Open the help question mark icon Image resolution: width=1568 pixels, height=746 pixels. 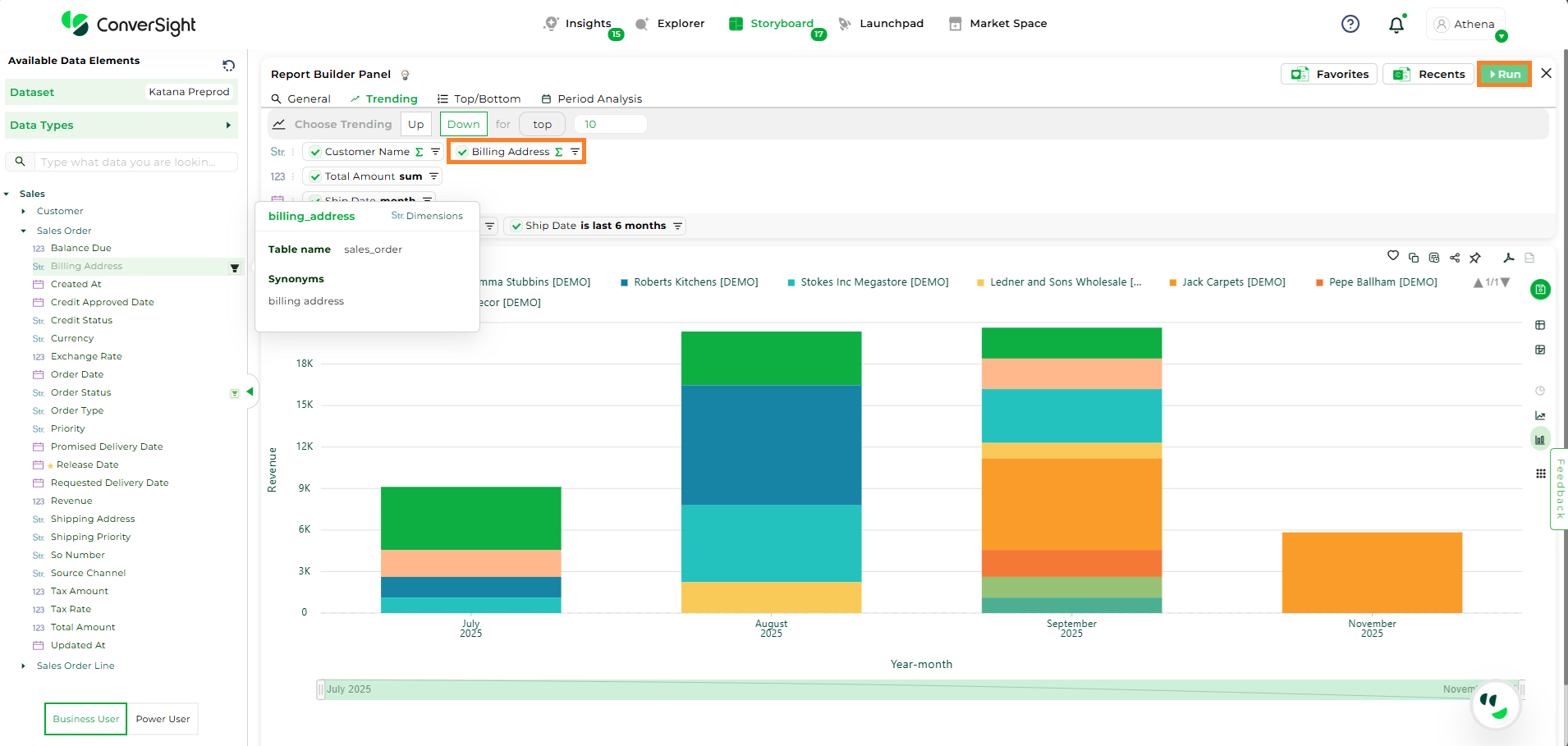click(x=1350, y=25)
